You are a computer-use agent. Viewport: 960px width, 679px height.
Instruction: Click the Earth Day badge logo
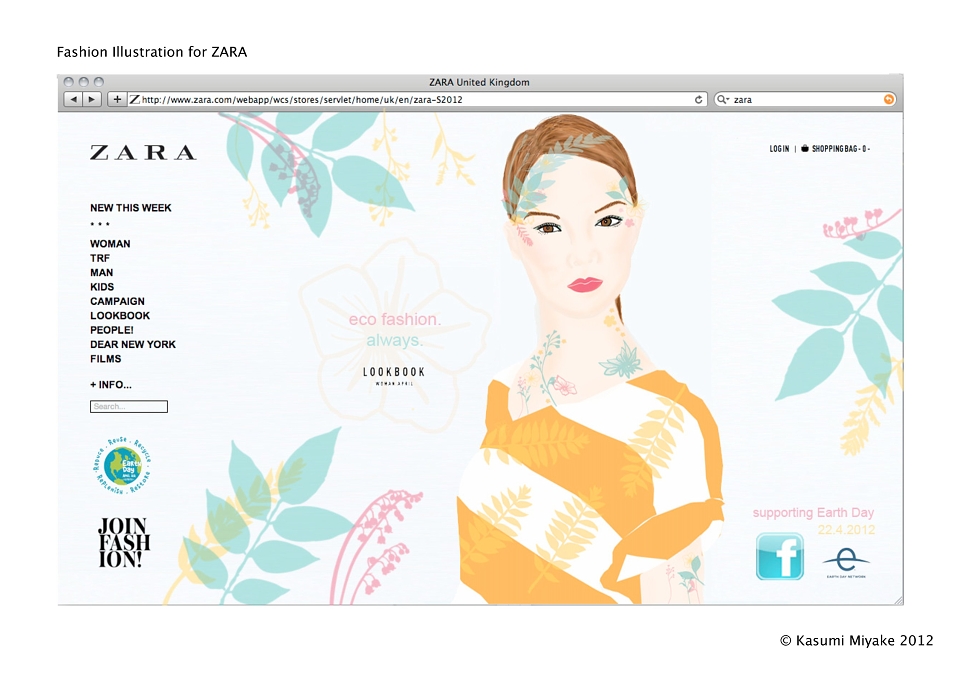point(122,466)
